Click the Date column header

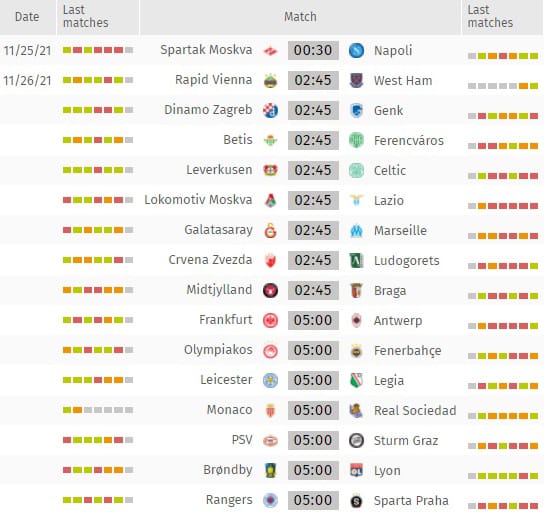pos(27,17)
